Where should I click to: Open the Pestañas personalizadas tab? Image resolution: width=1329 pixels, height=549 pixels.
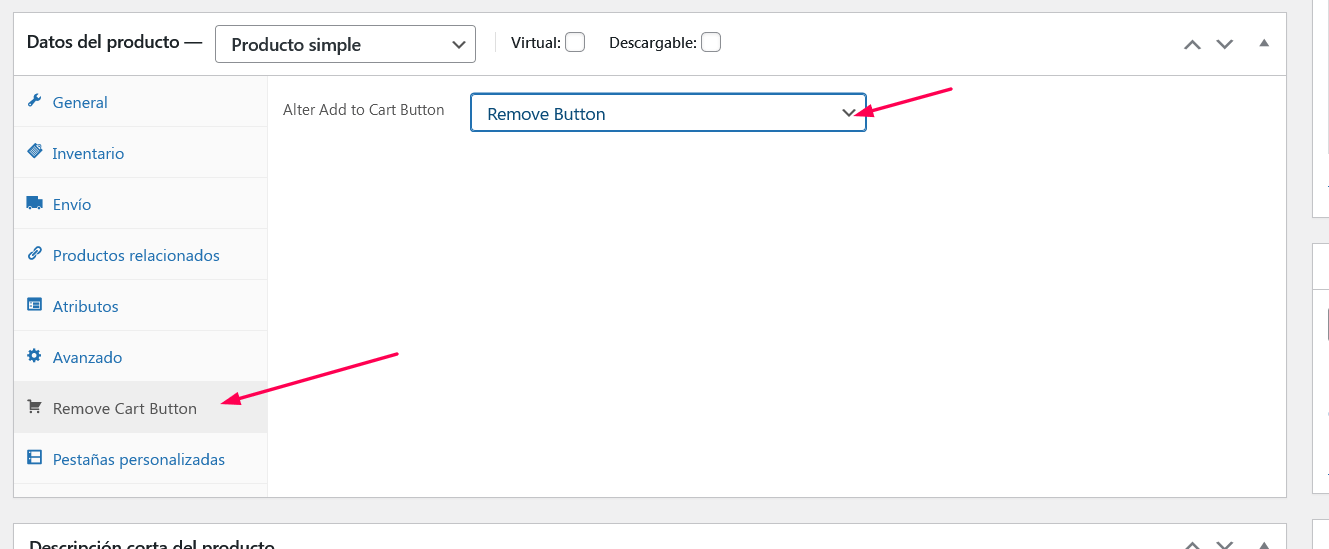(140, 459)
